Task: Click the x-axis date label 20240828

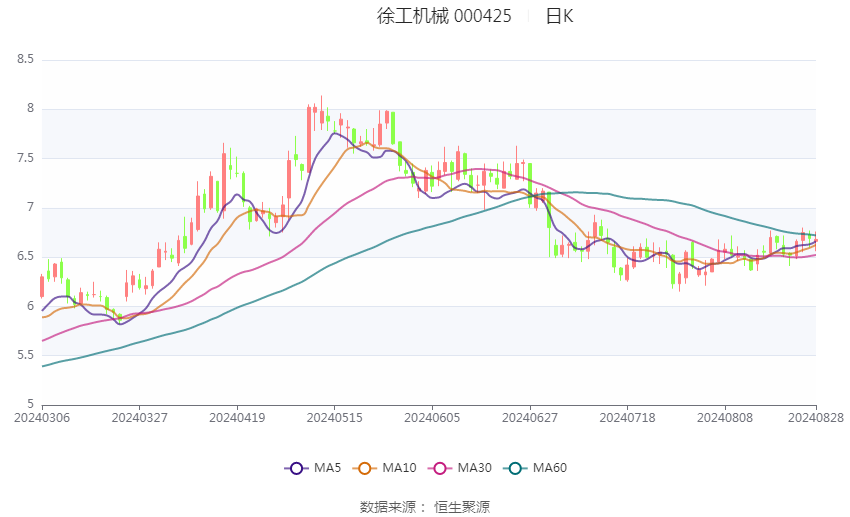Action: [x=816, y=418]
